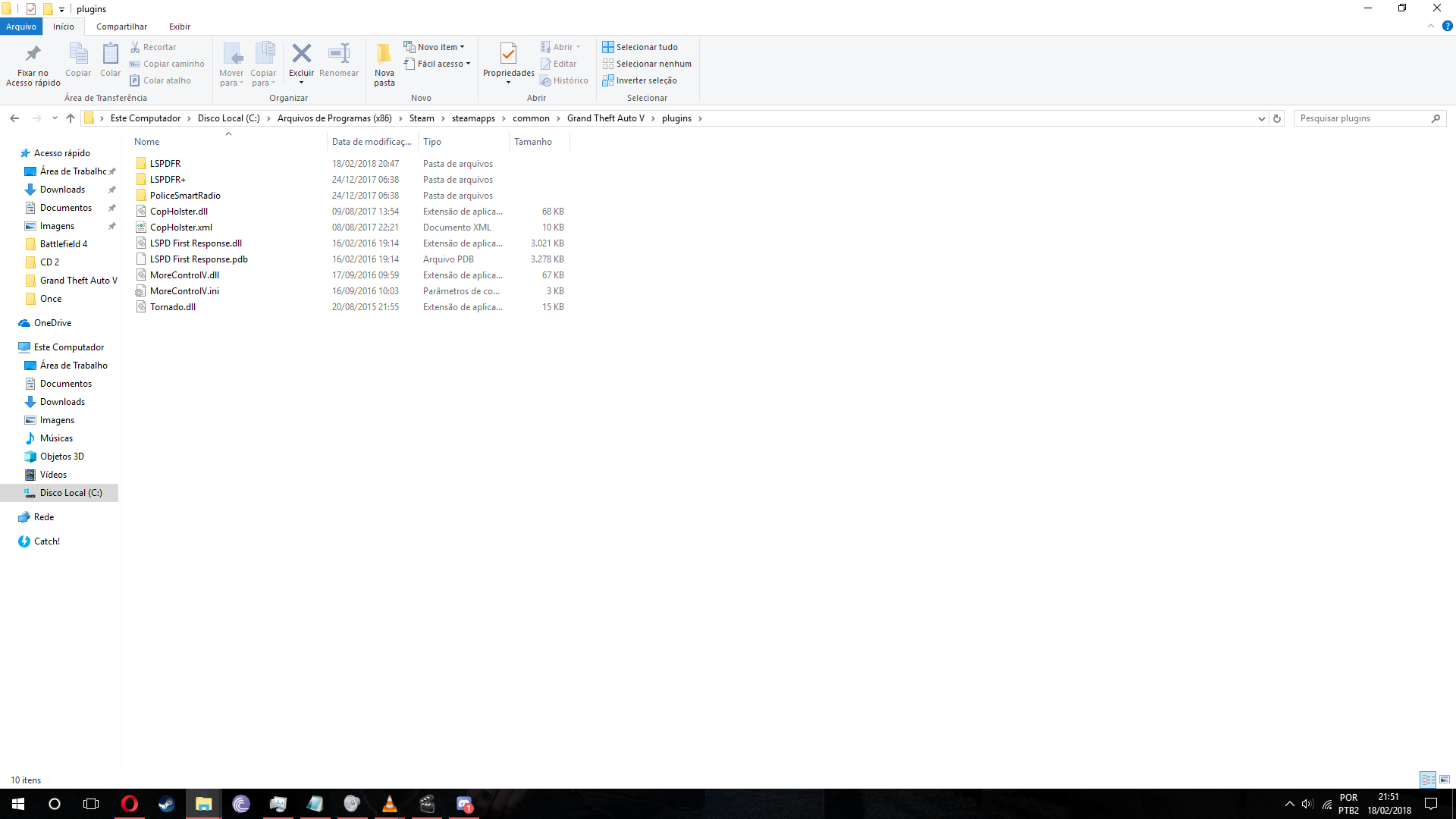
Task: Click the Excluir delete icon
Action: (301, 55)
